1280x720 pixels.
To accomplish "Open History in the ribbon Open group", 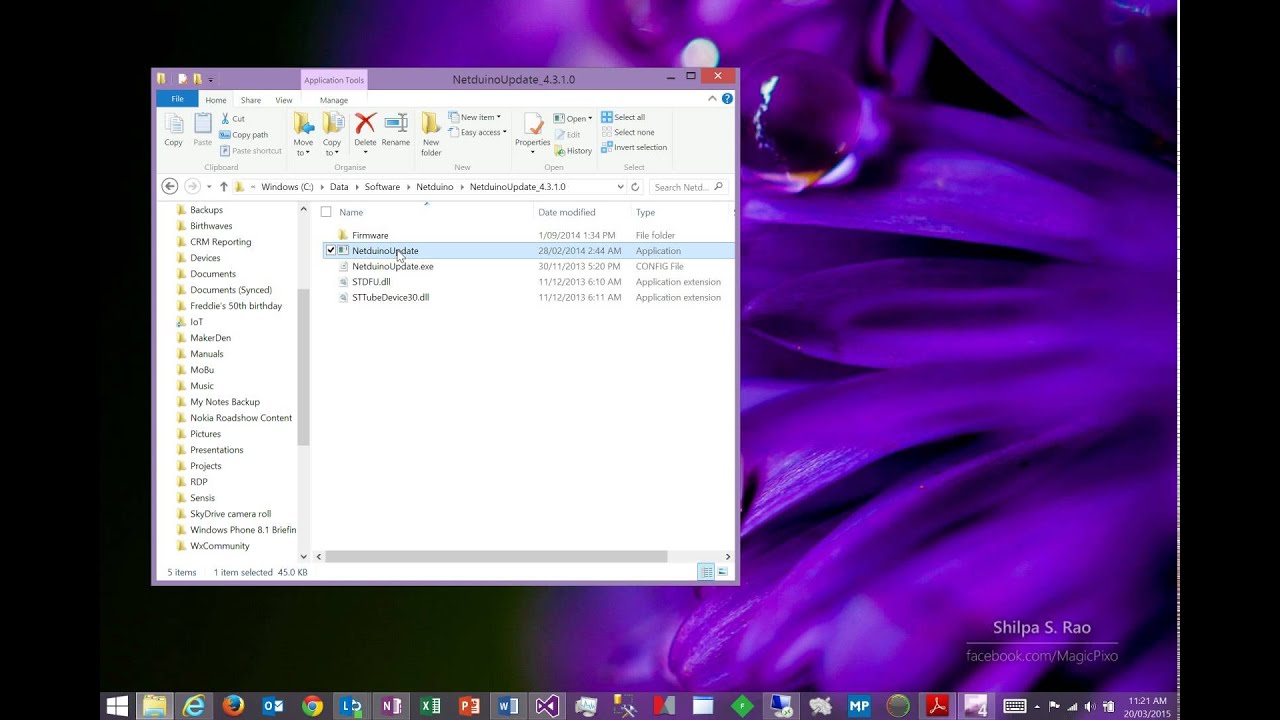I will click(573, 151).
